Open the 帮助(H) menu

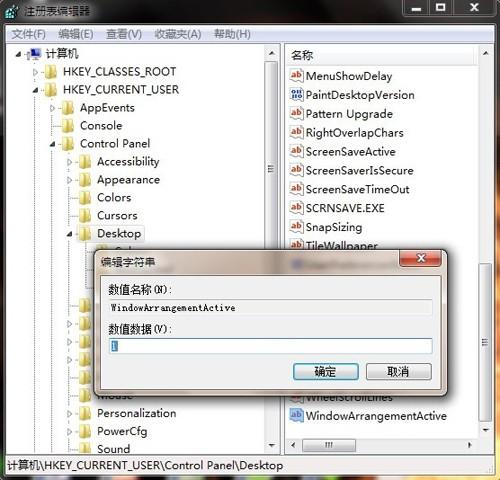pyautogui.click(x=232, y=34)
